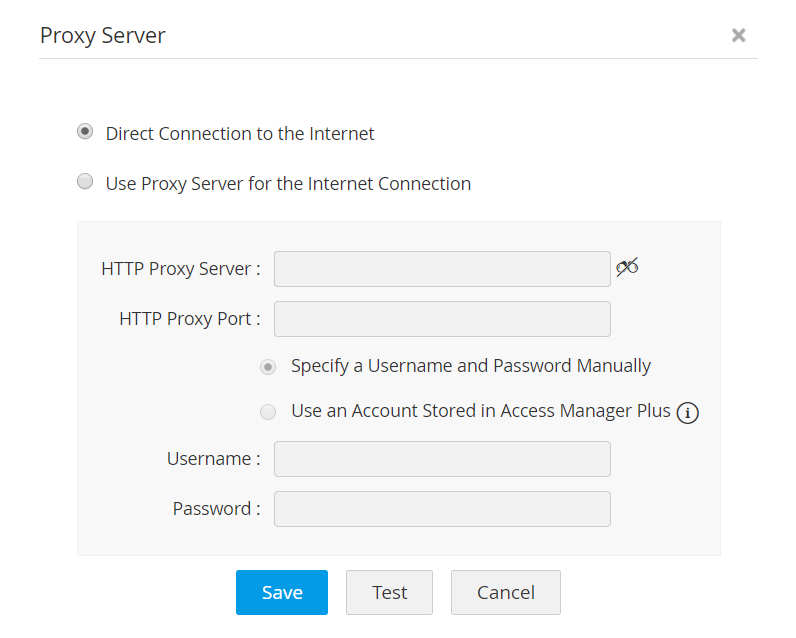Click the 'Specify a Username and Password Manually' text

[x=471, y=366]
